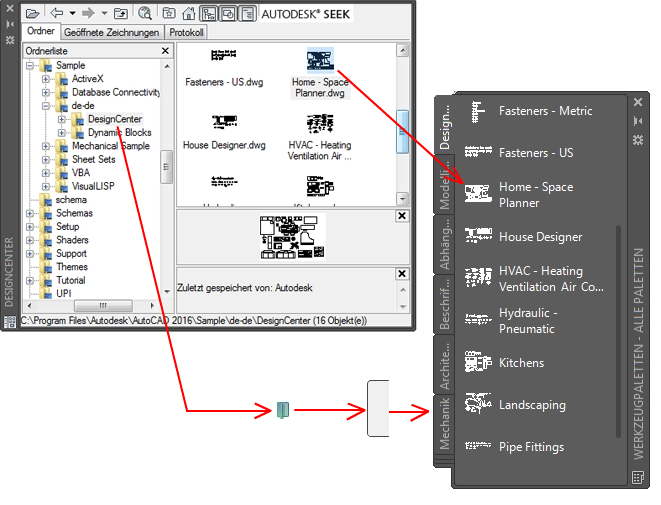Select the House Designer.dwg file
661x505 pixels.
point(224,133)
